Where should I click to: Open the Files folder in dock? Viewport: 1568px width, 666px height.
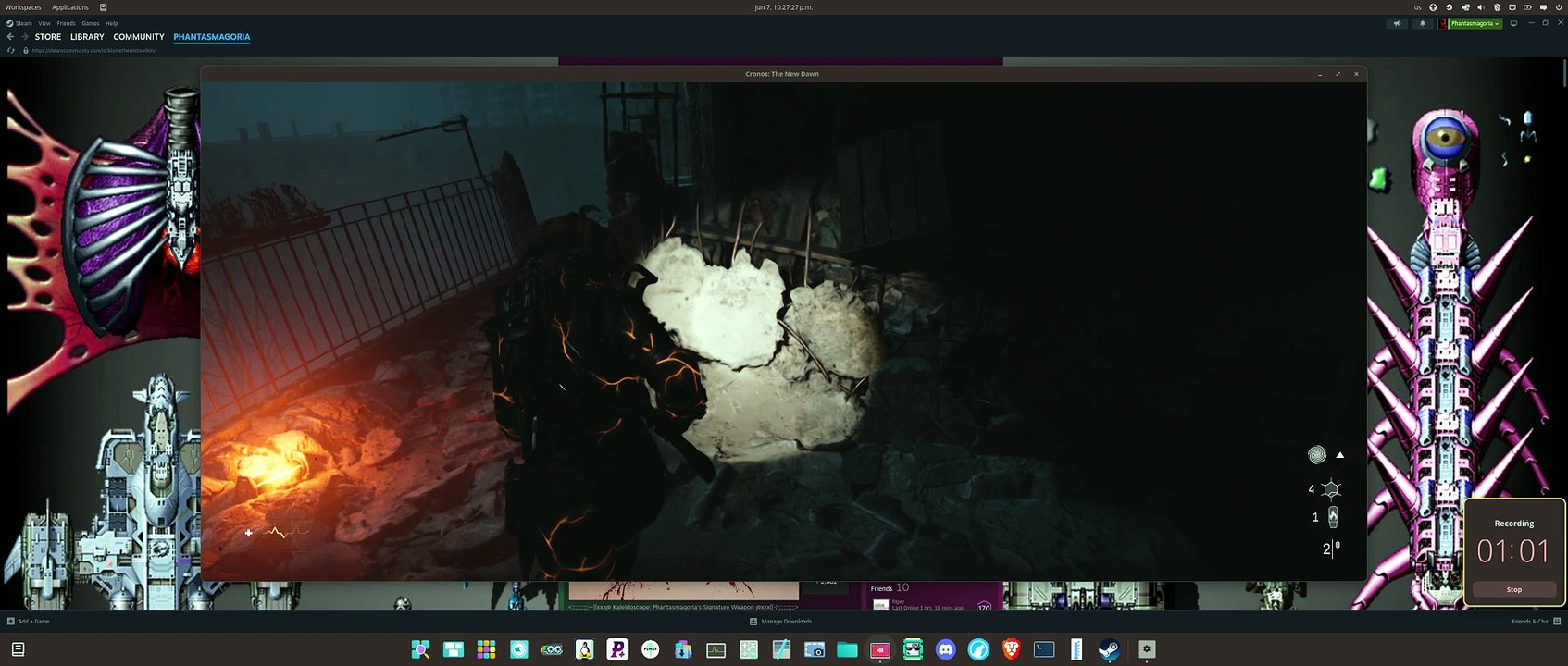[x=847, y=649]
